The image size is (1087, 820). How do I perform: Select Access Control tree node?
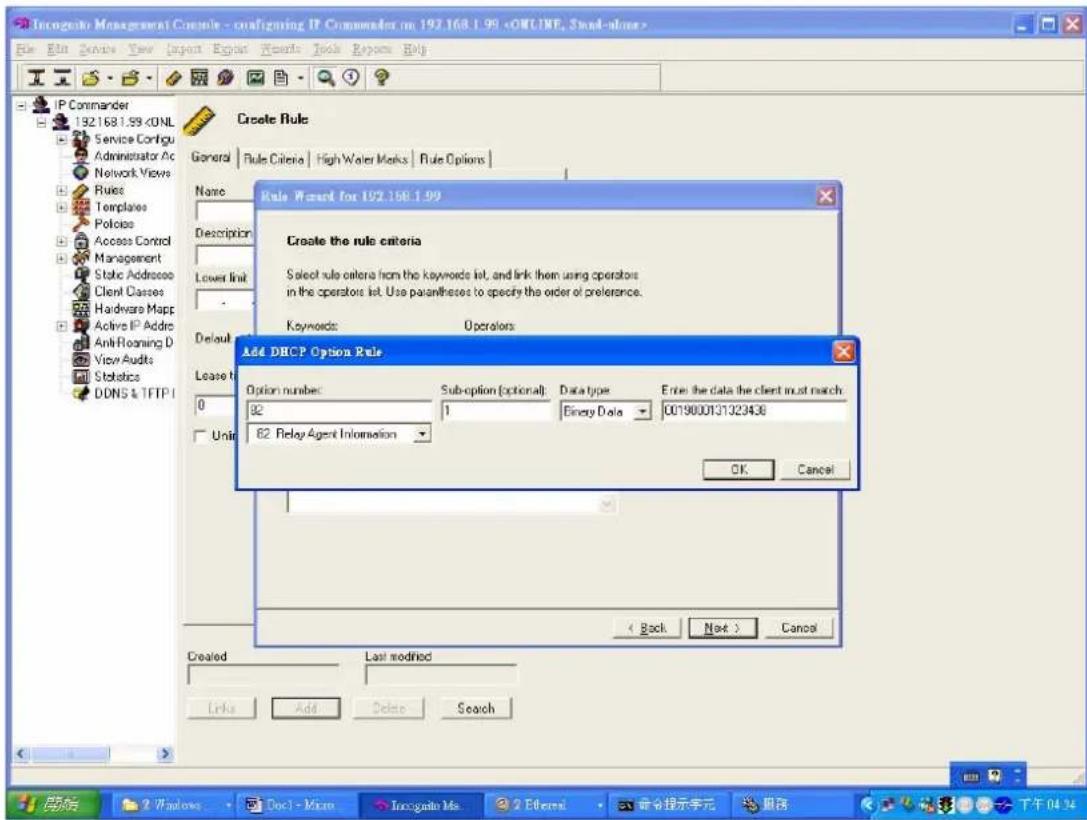pyautogui.click(x=132, y=241)
